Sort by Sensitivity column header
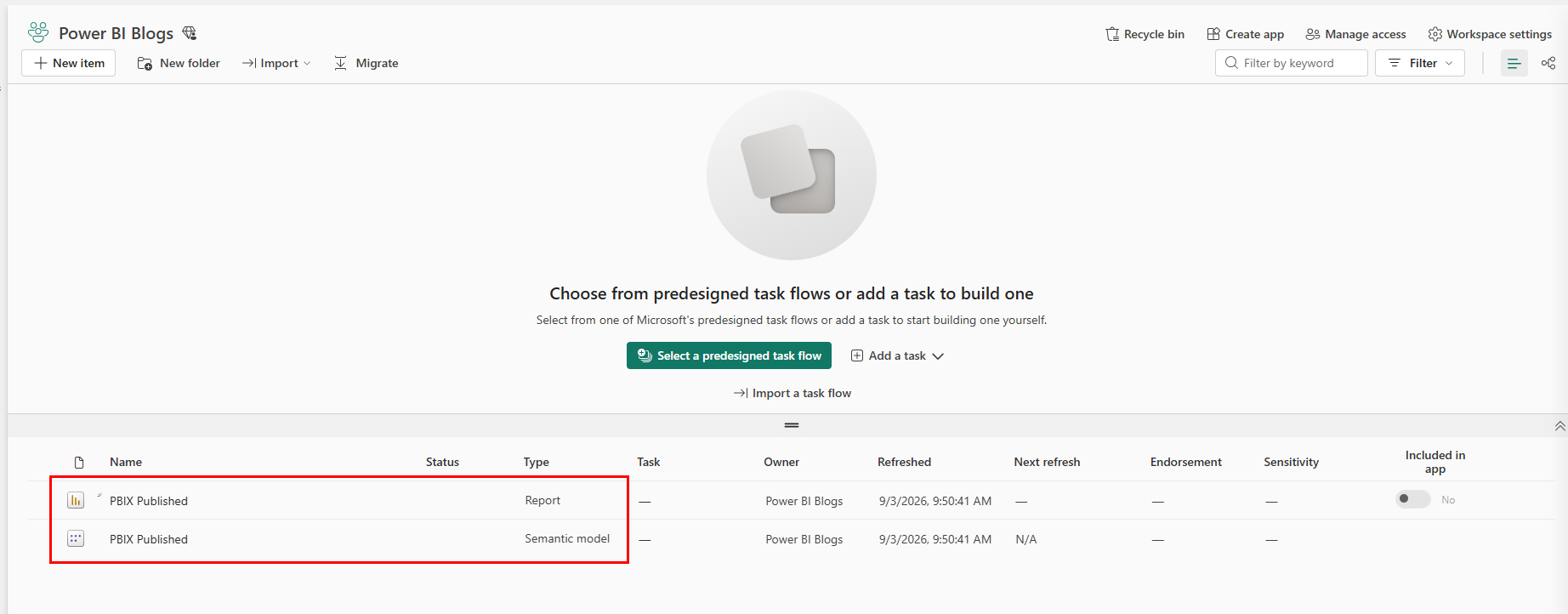The width and height of the screenshot is (1568, 614). pos(1291,462)
